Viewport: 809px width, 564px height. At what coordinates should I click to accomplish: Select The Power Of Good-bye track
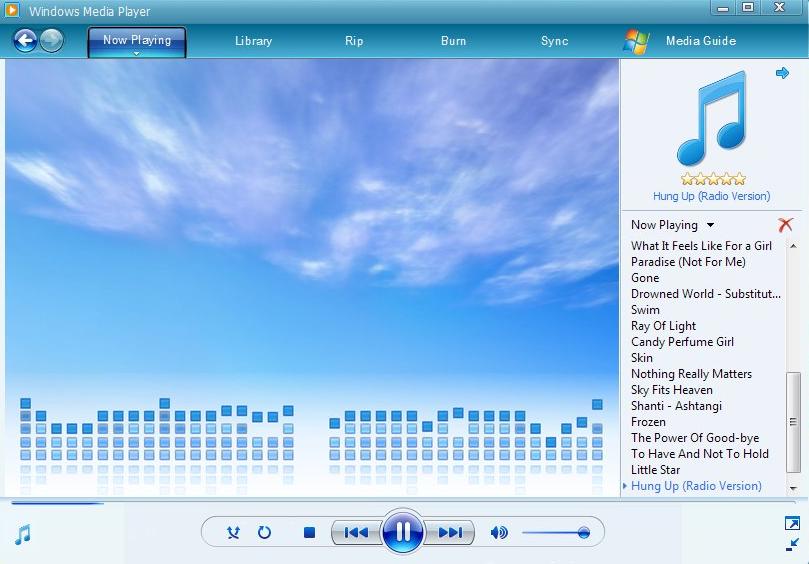695,438
